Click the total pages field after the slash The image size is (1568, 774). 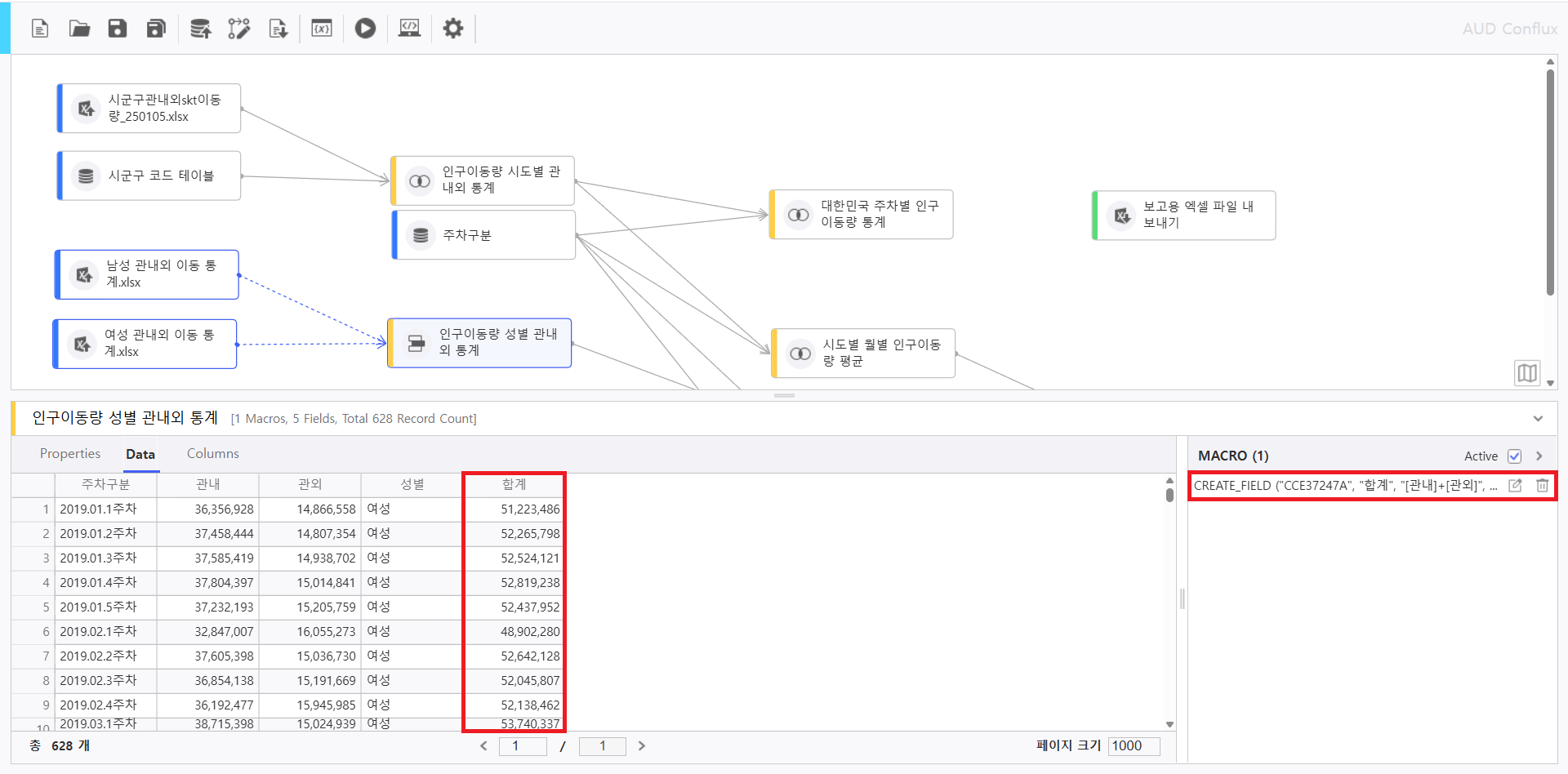point(603,745)
